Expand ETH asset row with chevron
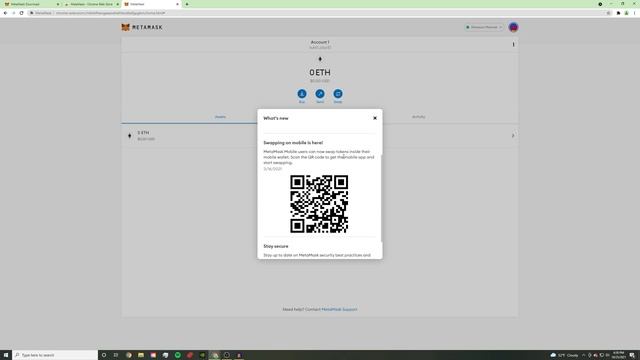The image size is (640, 360). 513,136
